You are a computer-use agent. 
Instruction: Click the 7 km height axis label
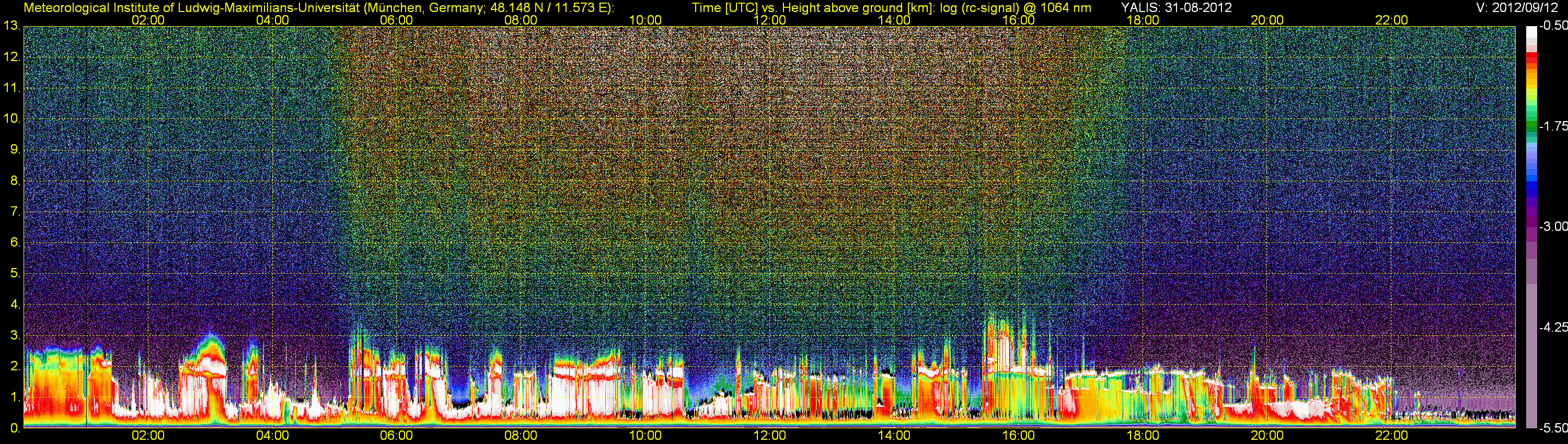15,212
